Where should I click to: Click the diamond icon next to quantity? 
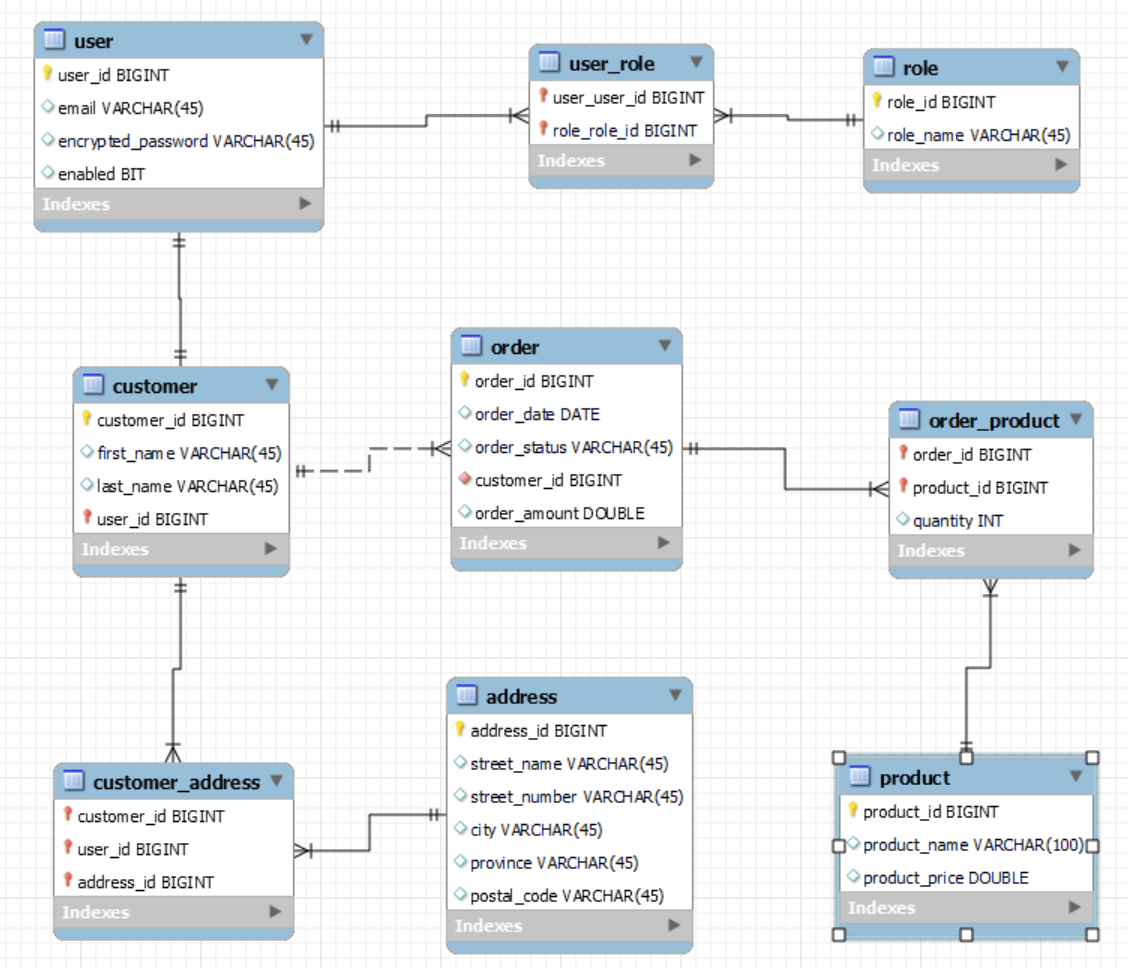click(x=904, y=519)
